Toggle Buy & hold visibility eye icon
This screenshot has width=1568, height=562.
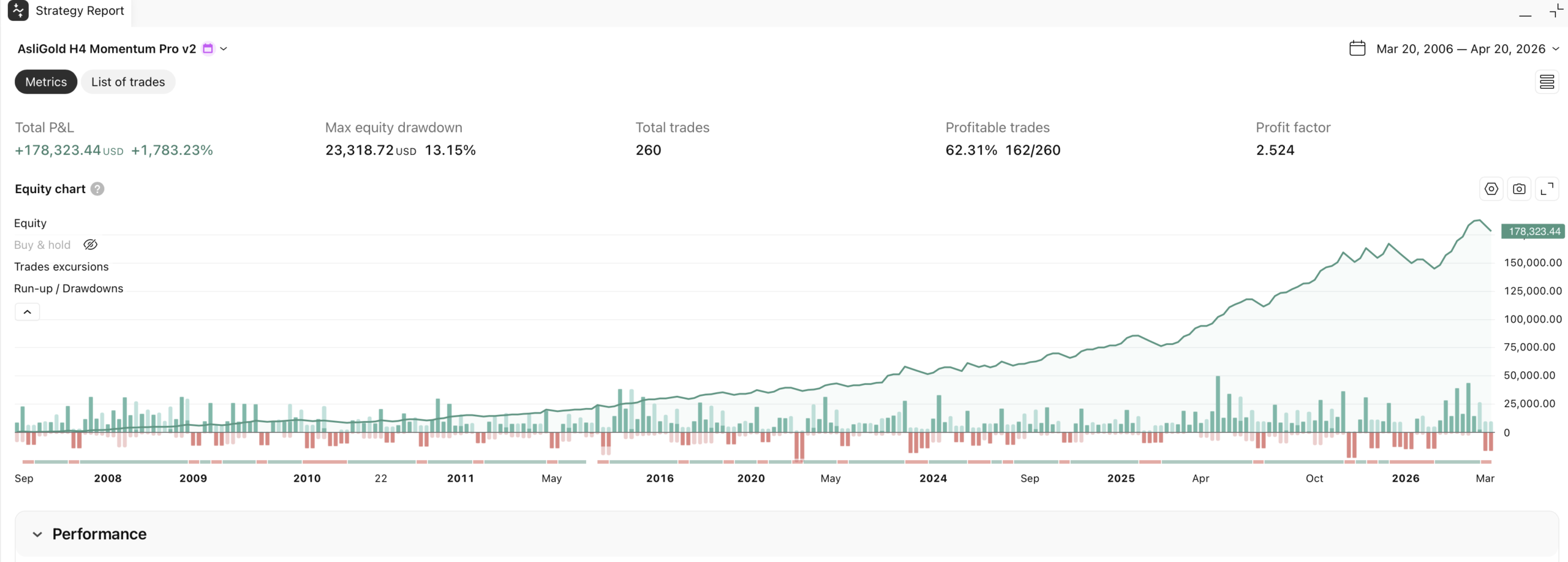[90, 245]
